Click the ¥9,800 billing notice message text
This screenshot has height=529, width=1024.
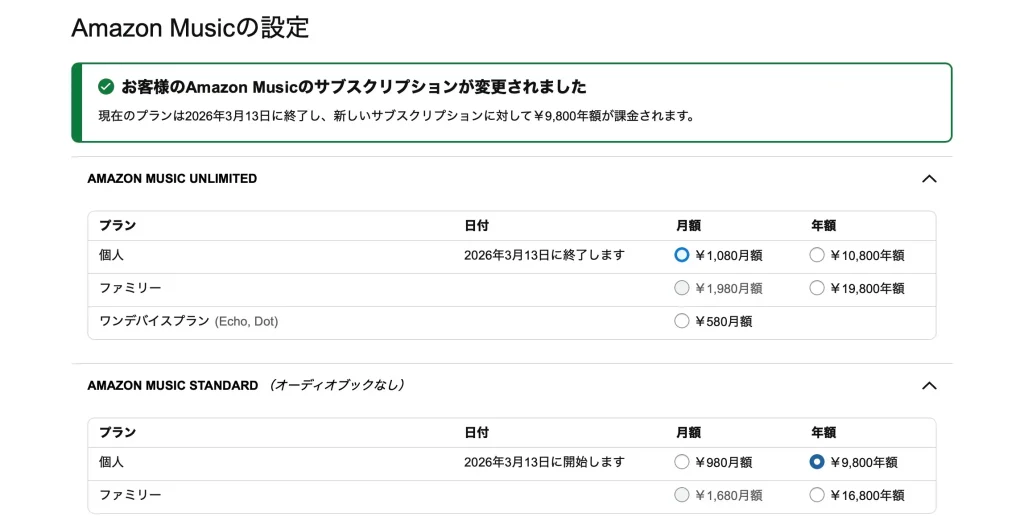click(x=396, y=116)
